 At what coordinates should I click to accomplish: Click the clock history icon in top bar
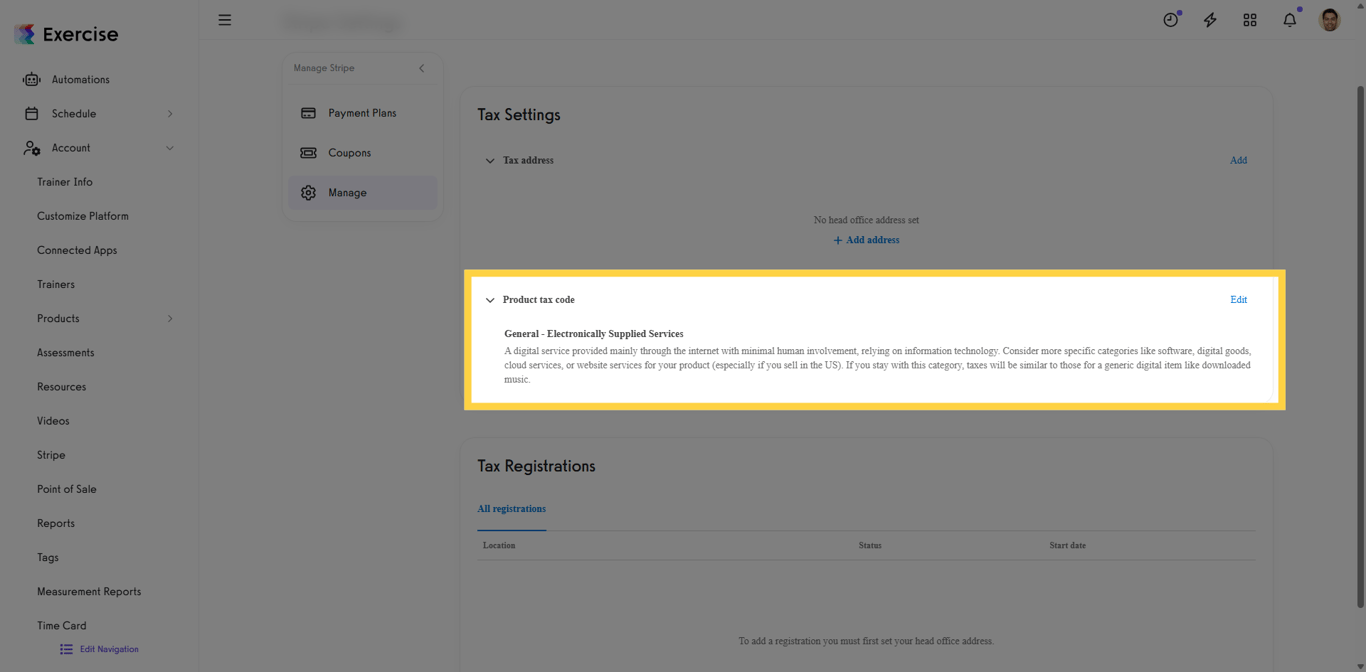[1170, 18]
